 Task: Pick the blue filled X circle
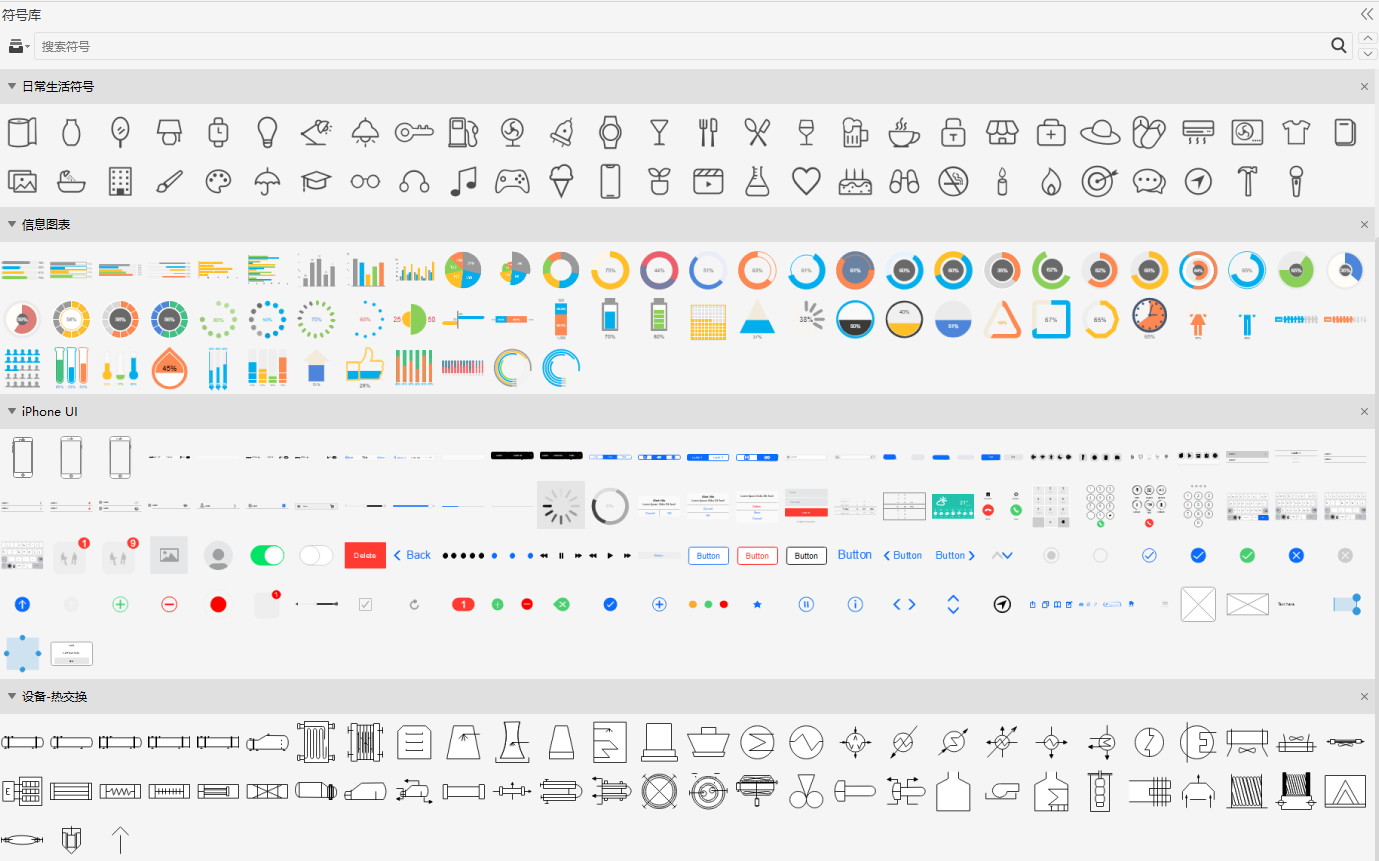click(x=1296, y=555)
